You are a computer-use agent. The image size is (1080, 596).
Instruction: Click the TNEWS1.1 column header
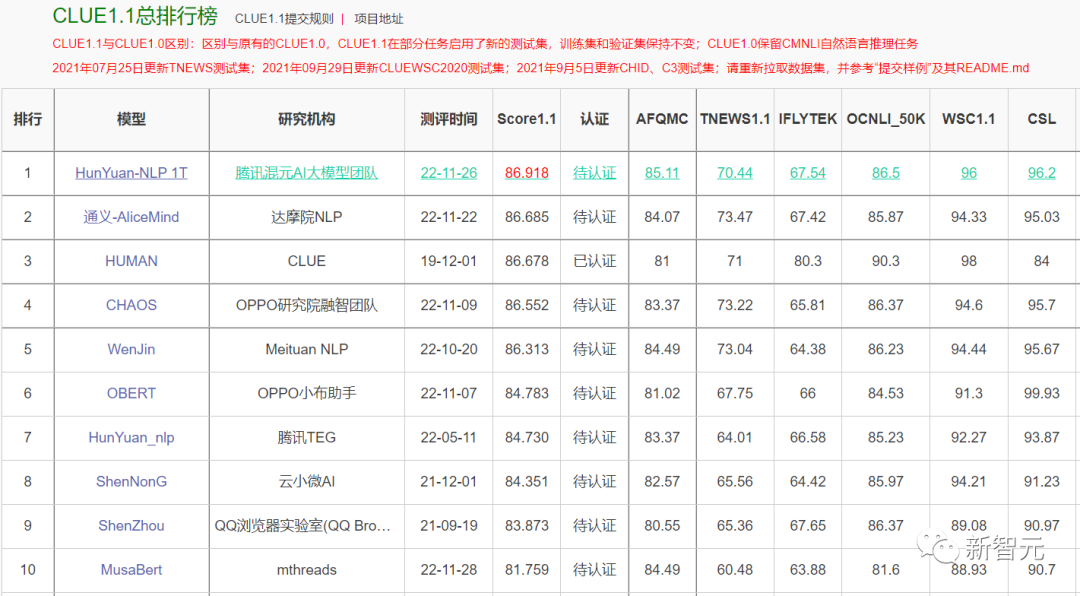tap(734, 119)
